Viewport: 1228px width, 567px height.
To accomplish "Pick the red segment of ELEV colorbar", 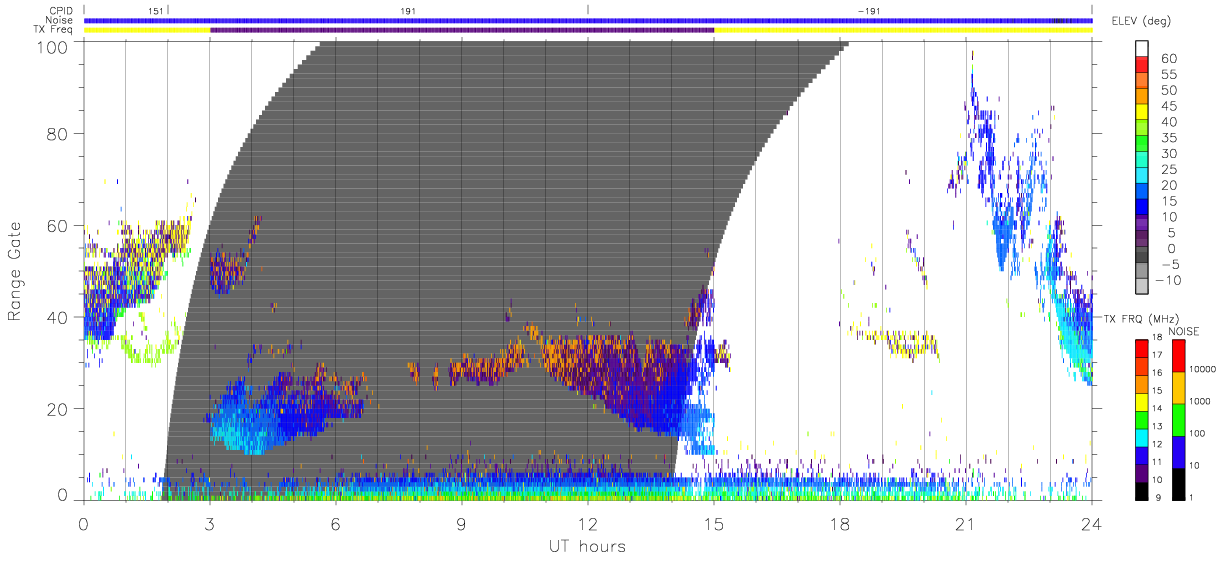I will pos(1142,66).
